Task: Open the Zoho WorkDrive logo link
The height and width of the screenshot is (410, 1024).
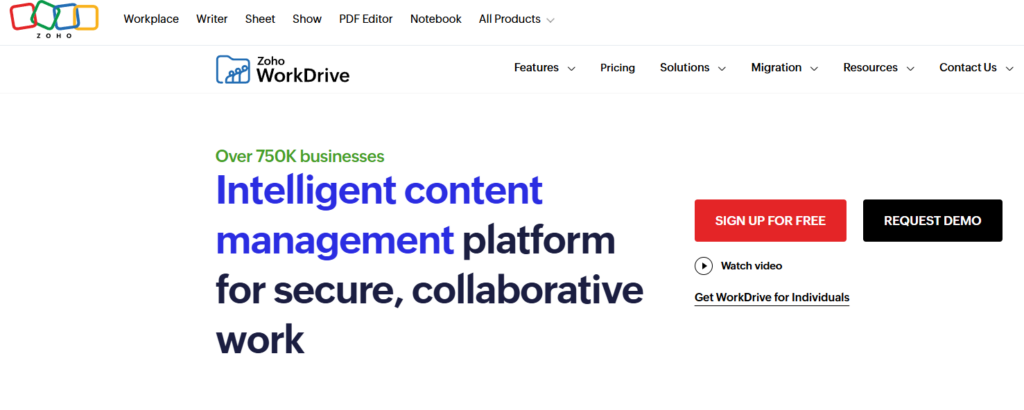Action: pyautogui.click(x=283, y=69)
